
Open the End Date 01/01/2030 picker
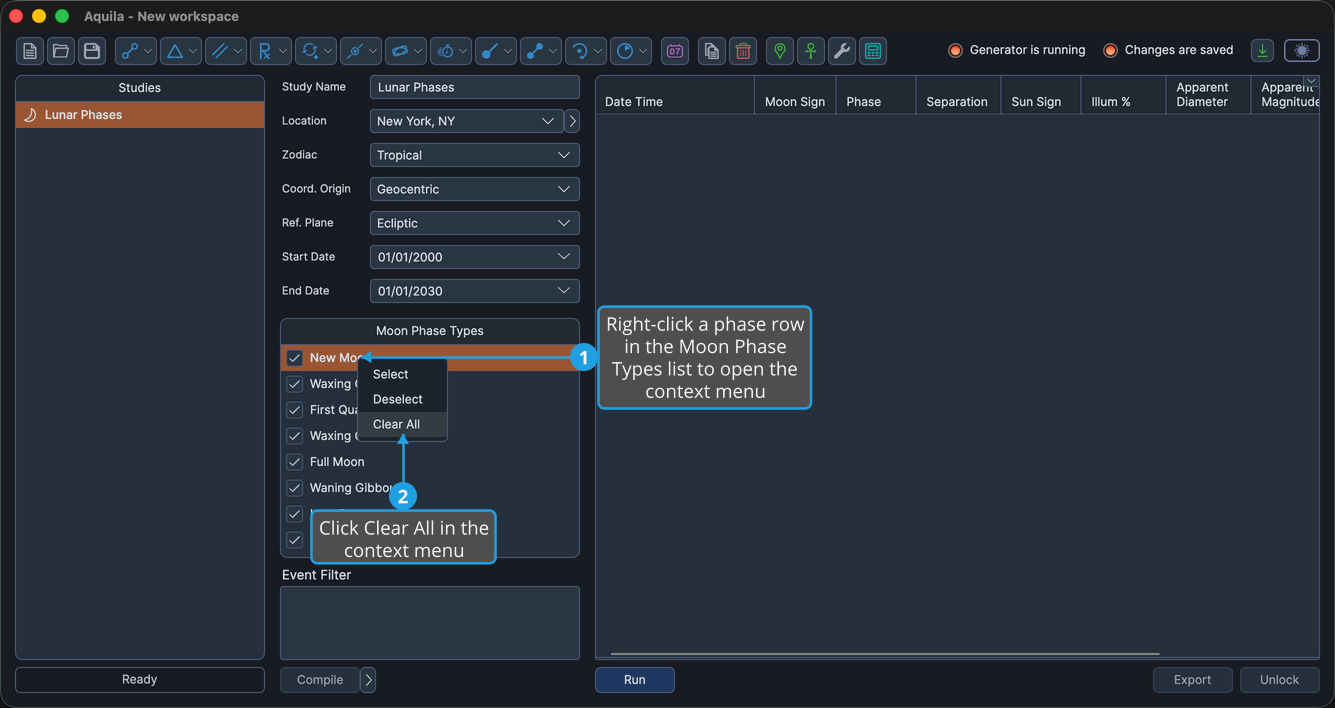coord(475,291)
